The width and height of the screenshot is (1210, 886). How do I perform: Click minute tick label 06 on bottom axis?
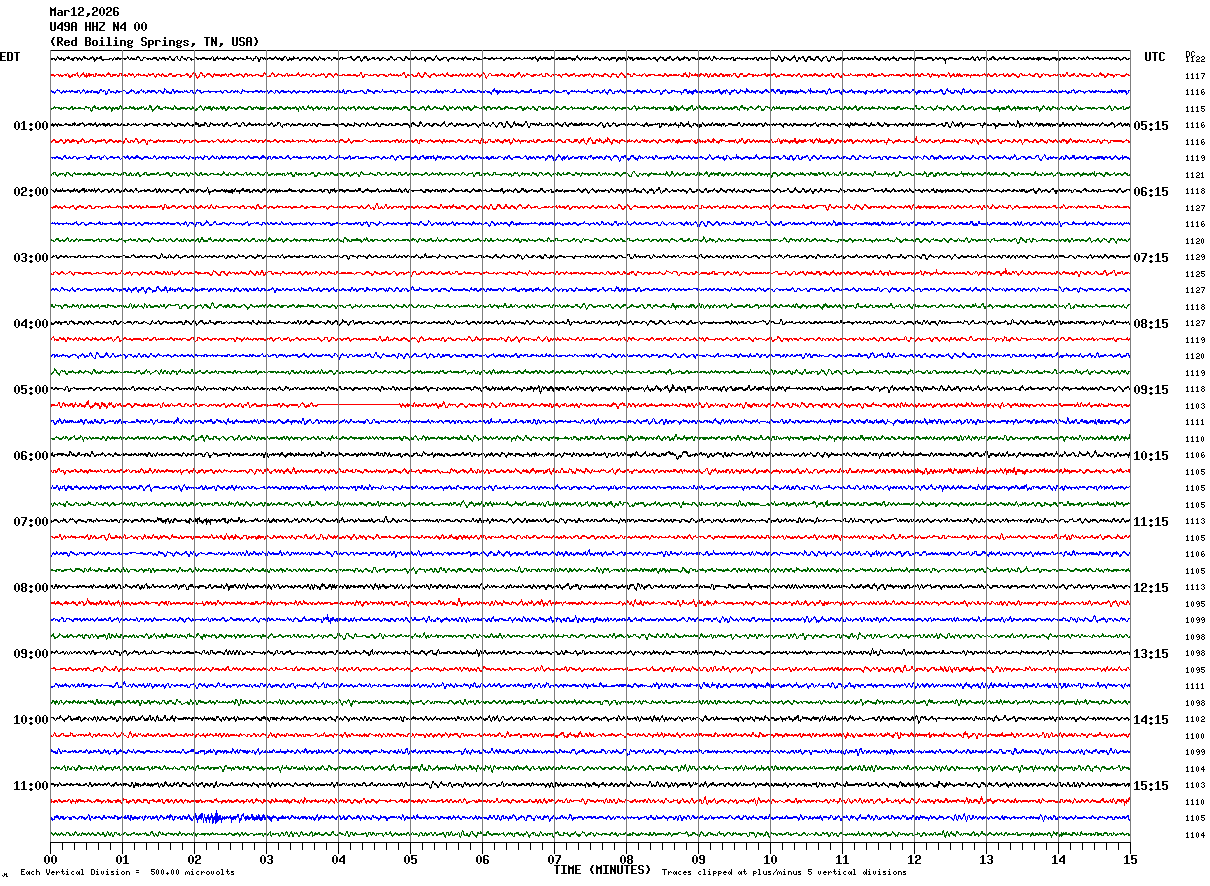tap(482, 860)
